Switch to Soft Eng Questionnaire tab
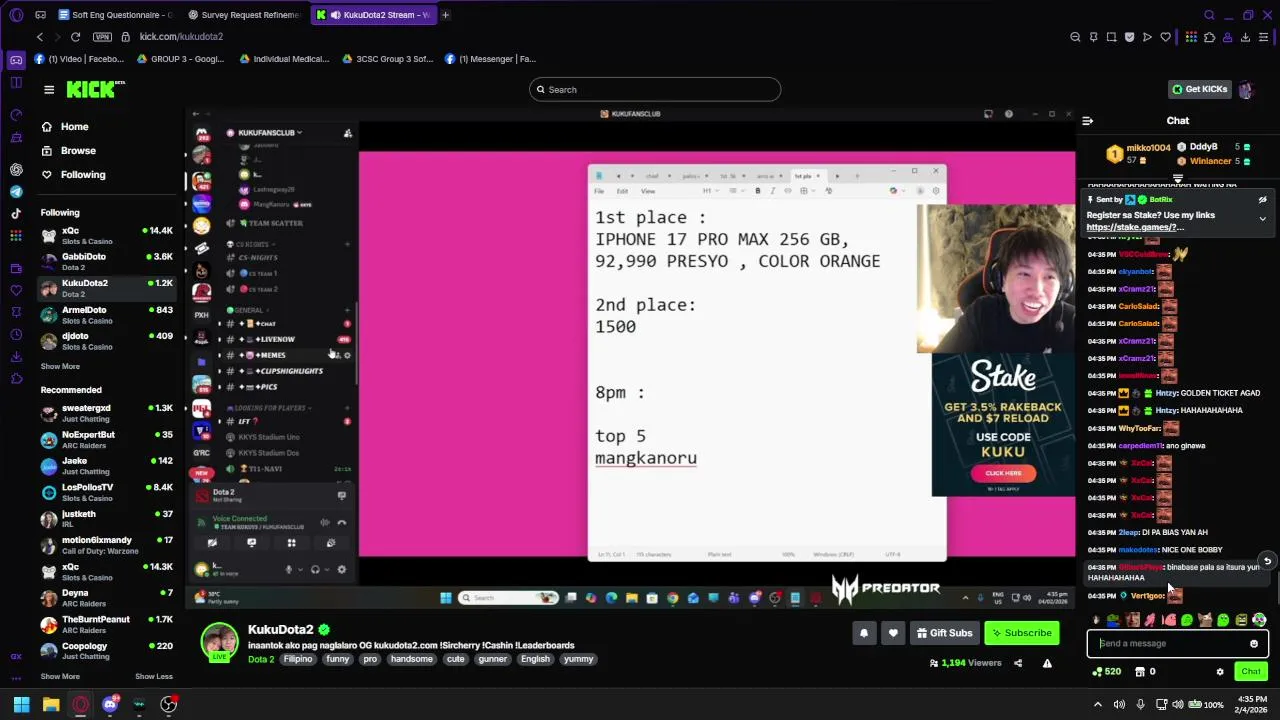 (115, 15)
